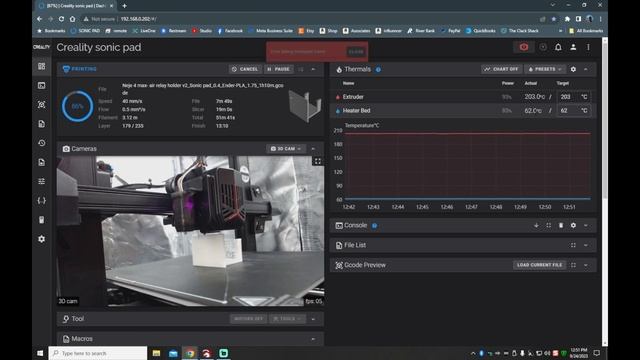Viewport: 640px width, 360px height.
Task: Click Load Current File in Gcode Preview
Action: click(x=539, y=265)
